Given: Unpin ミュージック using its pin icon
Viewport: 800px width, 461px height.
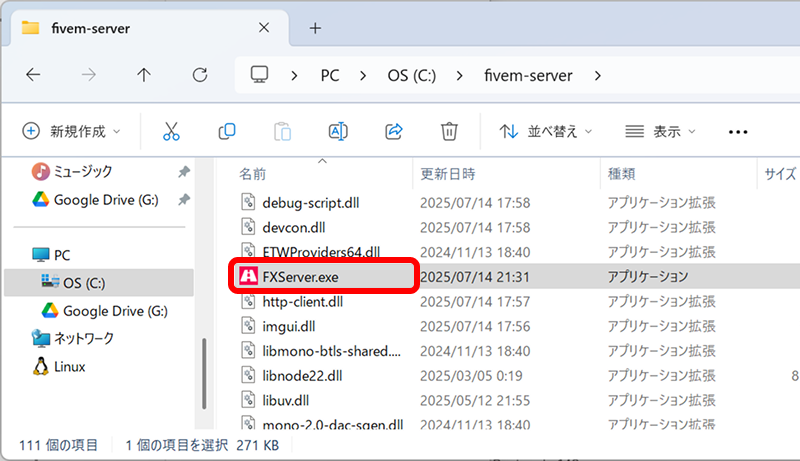Looking at the screenshot, I should coord(184,172).
